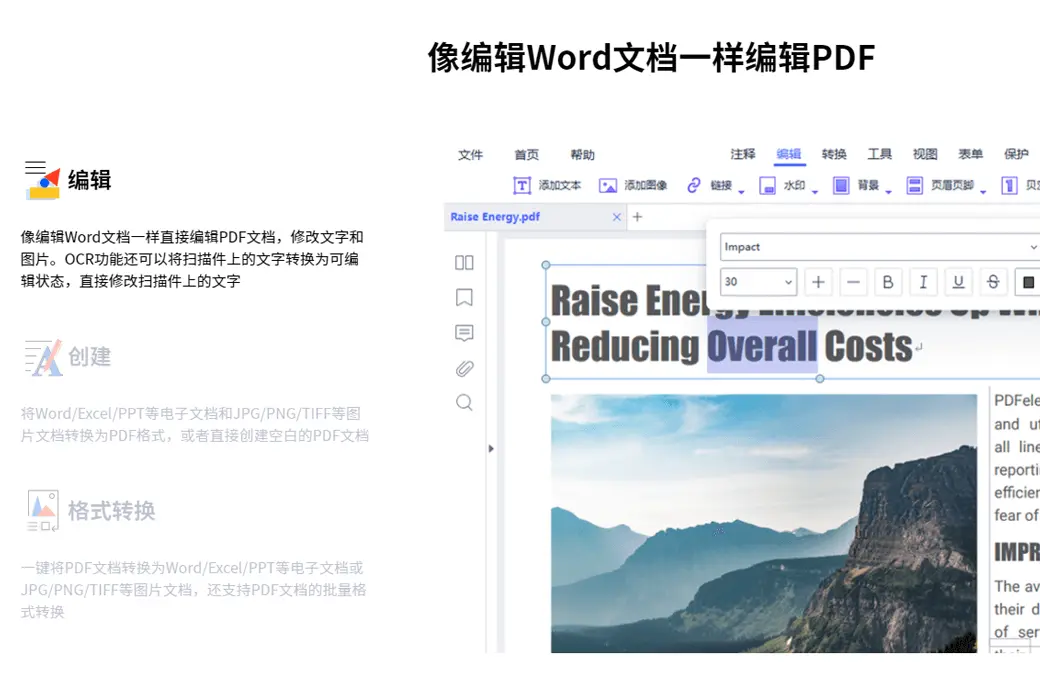The height and width of the screenshot is (700, 1040).
Task: Open the font size 30 dropdown
Action: (758, 282)
